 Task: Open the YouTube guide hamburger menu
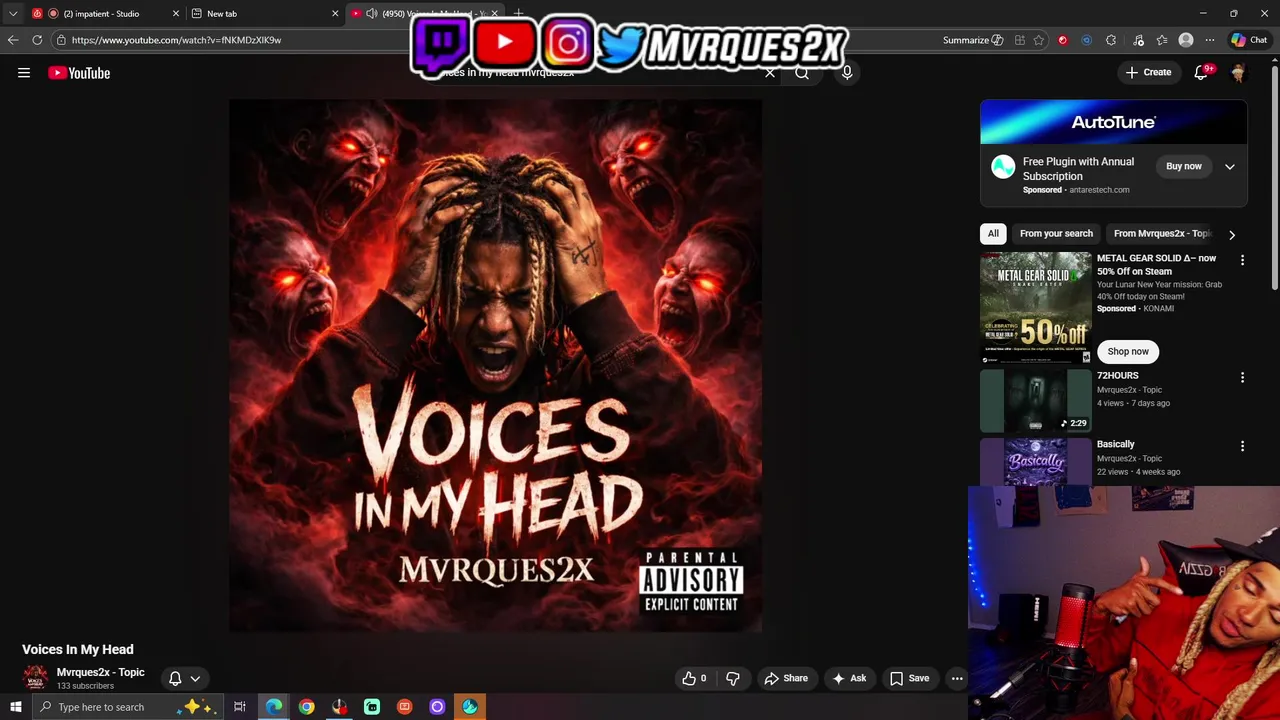pos(24,73)
